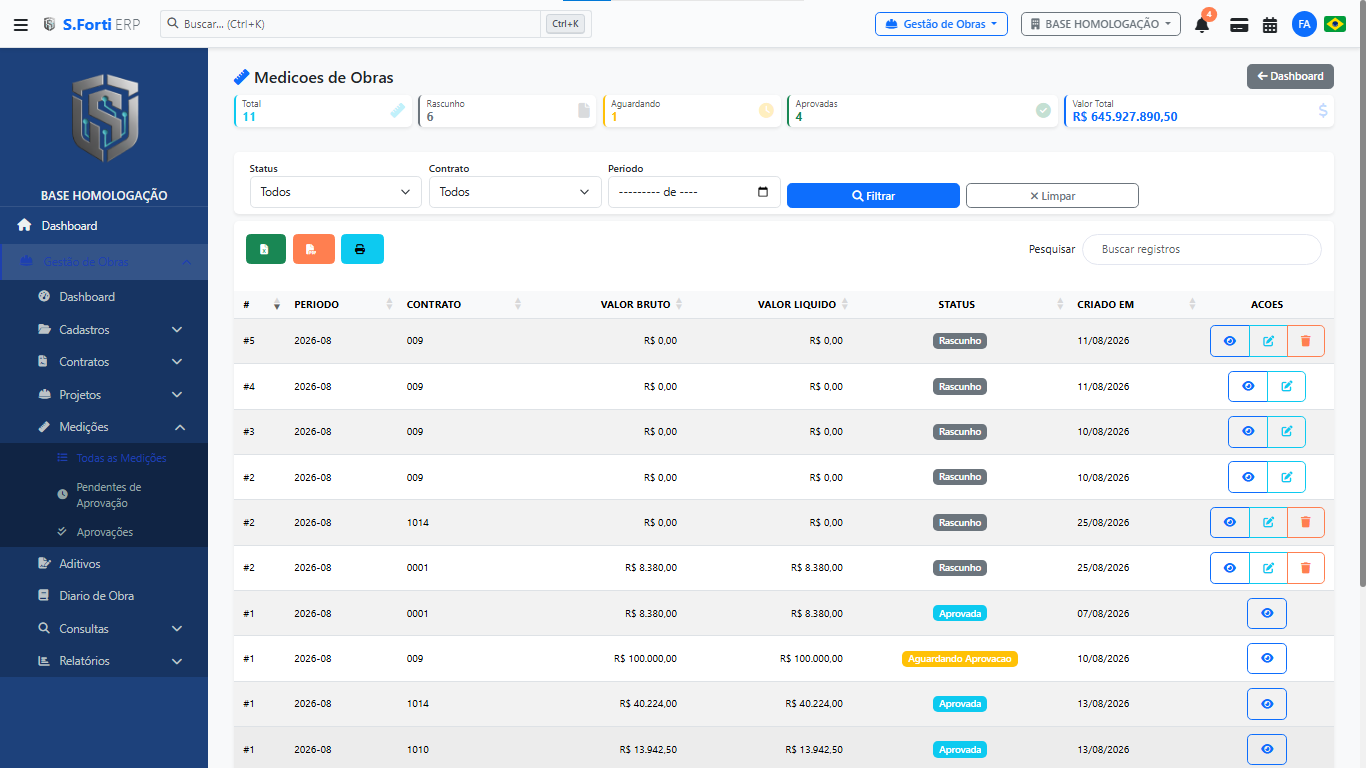Collapse the Medições sidebar menu
Viewport: 1366px width, 768px height.
[104, 427]
